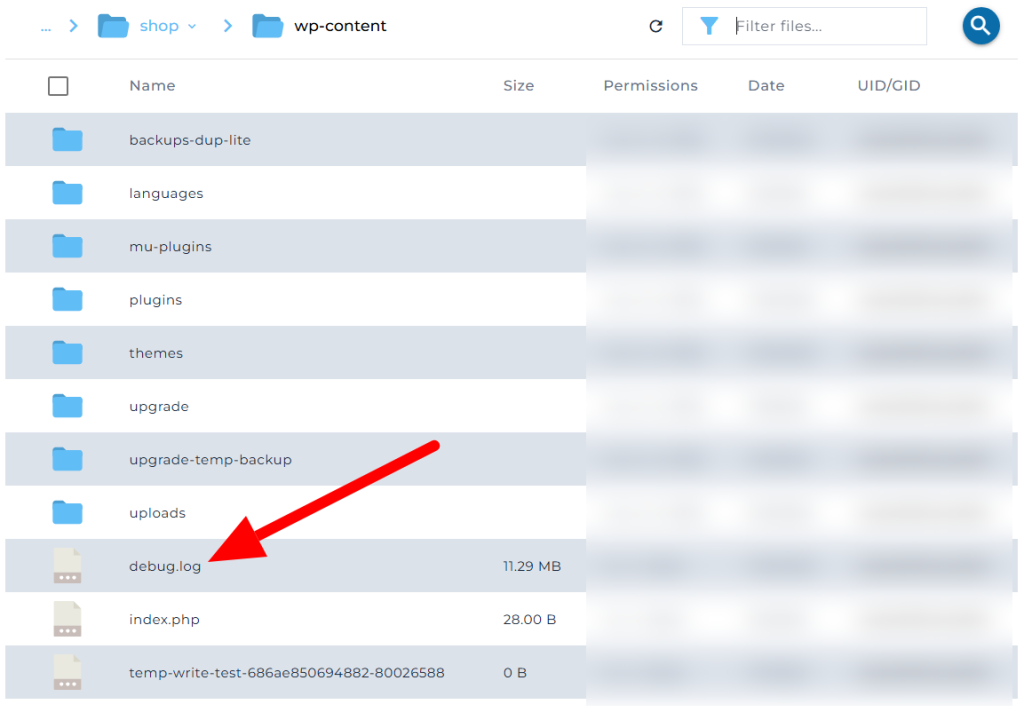This screenshot has height=728, width=1024.
Task: Click the blue search button
Action: point(980,26)
